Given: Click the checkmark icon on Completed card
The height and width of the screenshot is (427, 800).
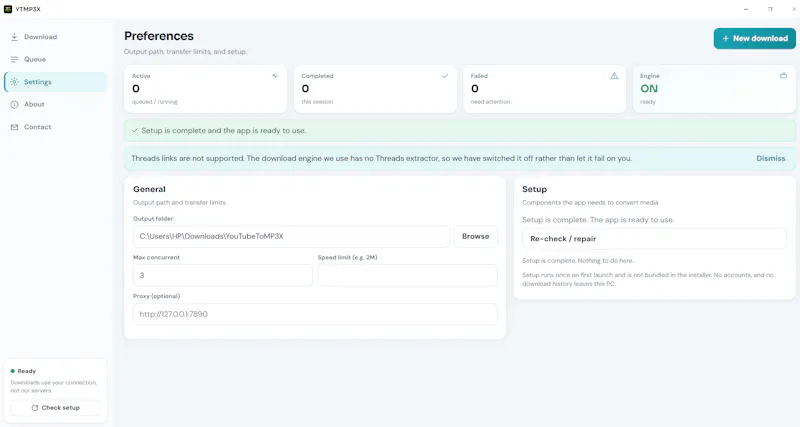Looking at the screenshot, I should (x=444, y=76).
